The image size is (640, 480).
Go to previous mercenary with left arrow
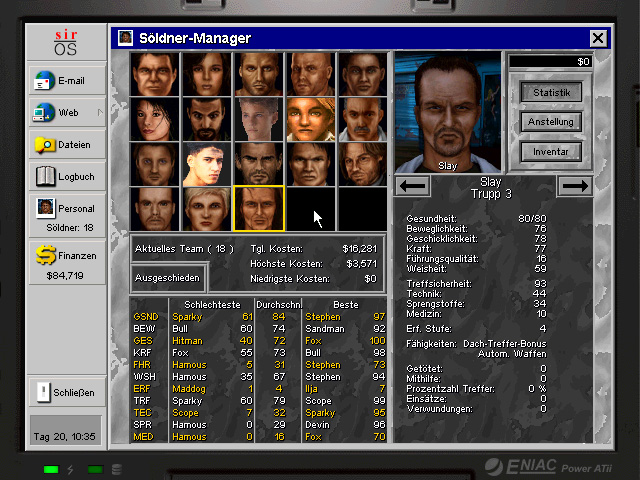[x=414, y=185]
